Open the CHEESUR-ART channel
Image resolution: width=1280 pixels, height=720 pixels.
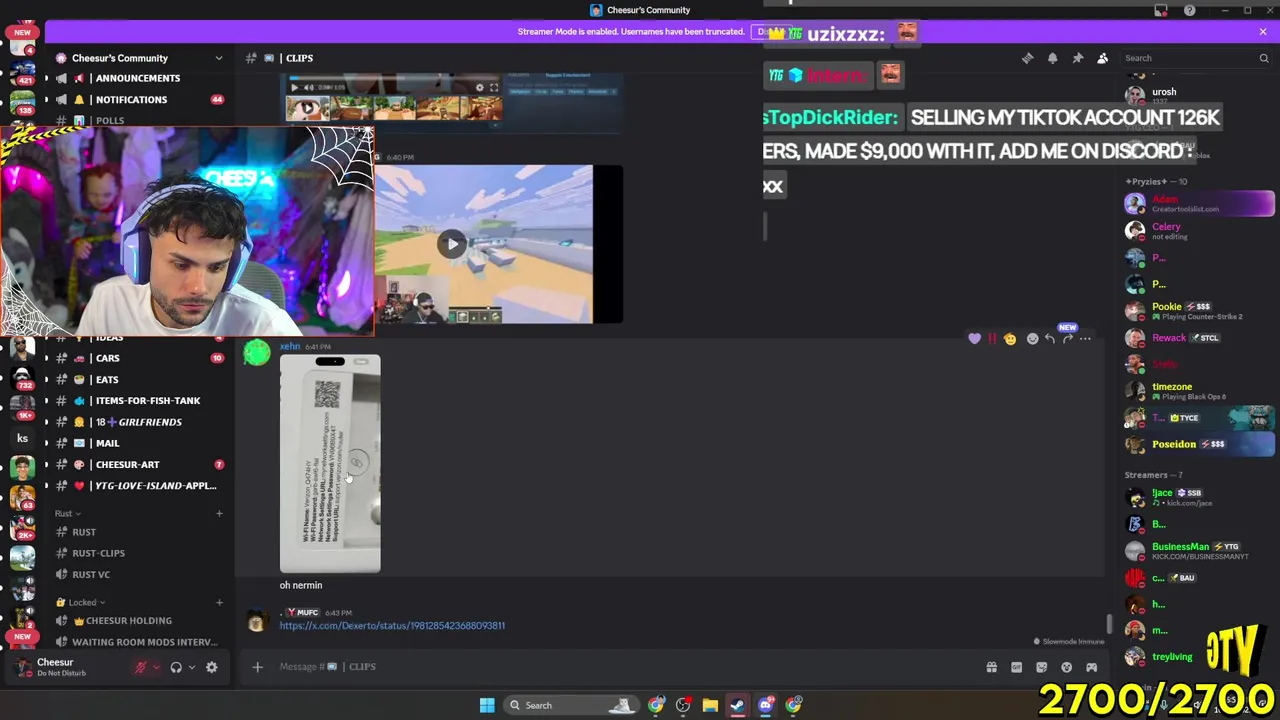point(127,465)
